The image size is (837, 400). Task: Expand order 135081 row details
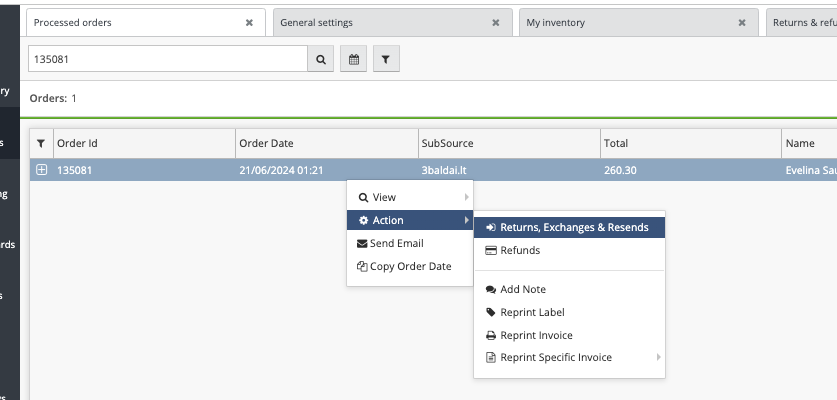click(x=42, y=170)
